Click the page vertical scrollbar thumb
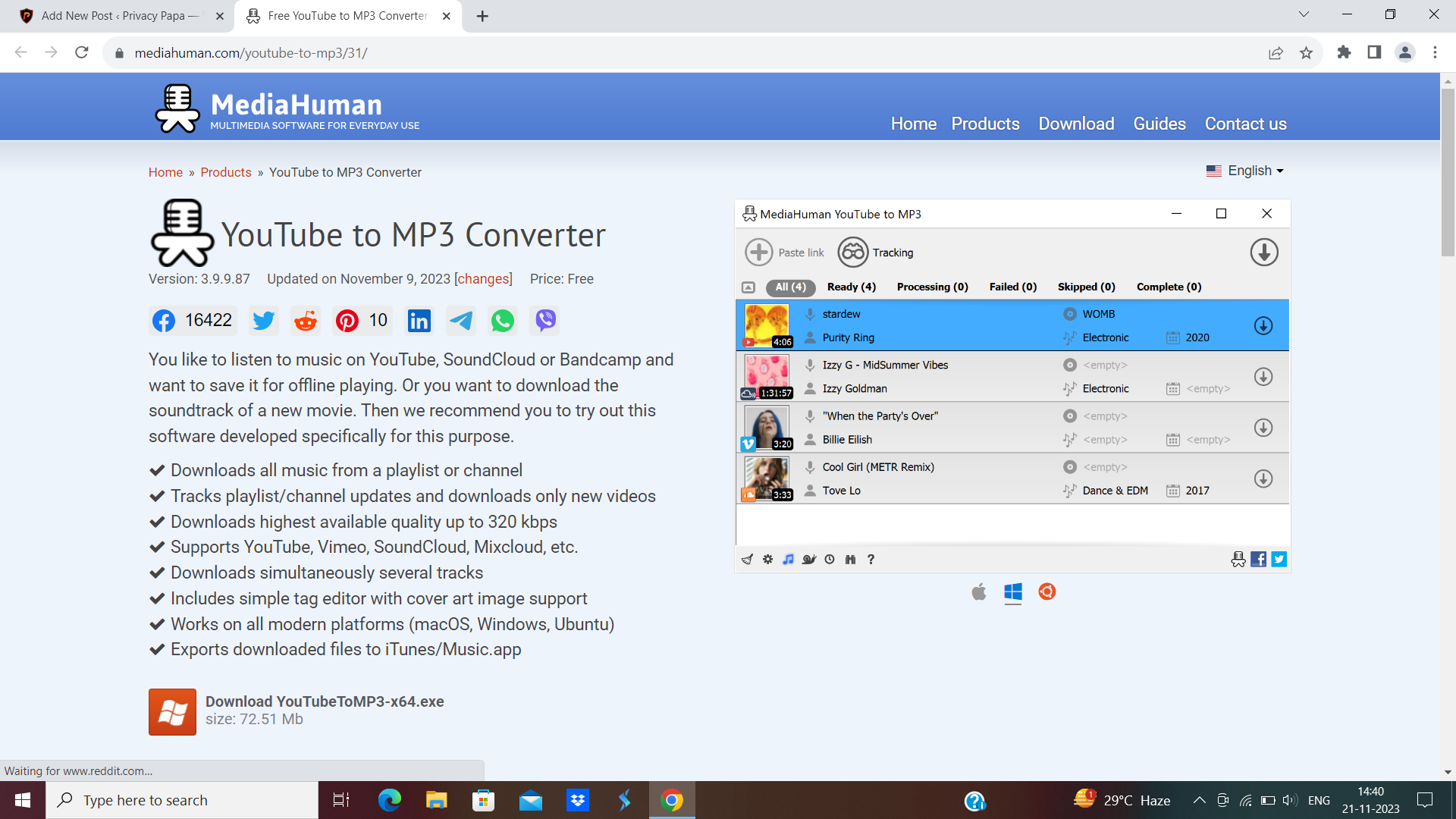The height and width of the screenshot is (819, 1456). point(1448,172)
